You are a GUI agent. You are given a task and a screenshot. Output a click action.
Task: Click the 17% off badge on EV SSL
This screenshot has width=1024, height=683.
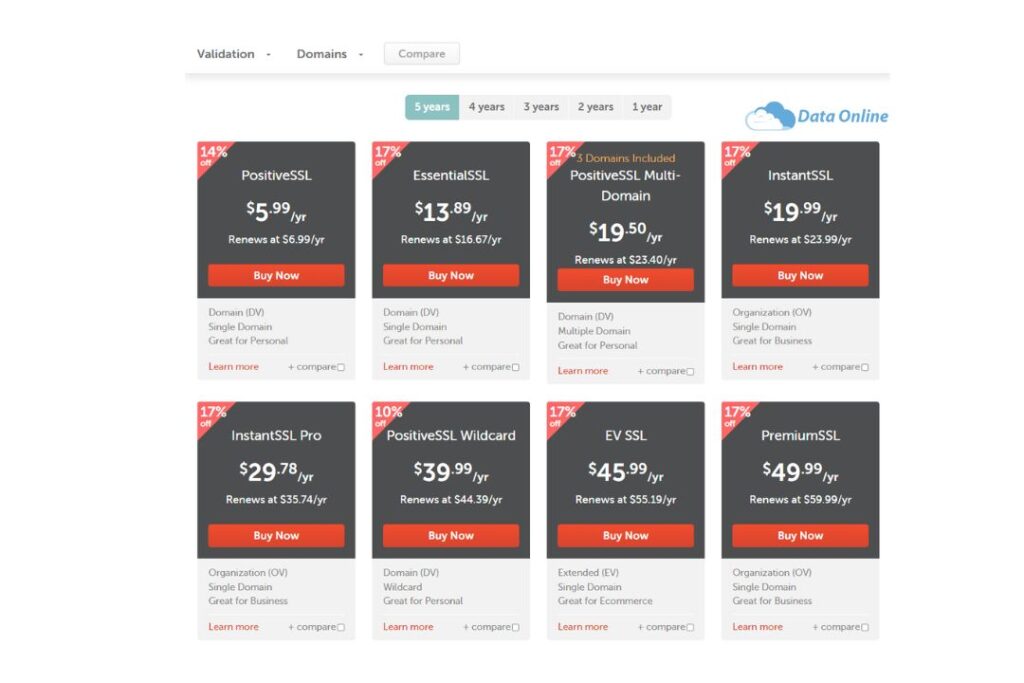[562, 415]
